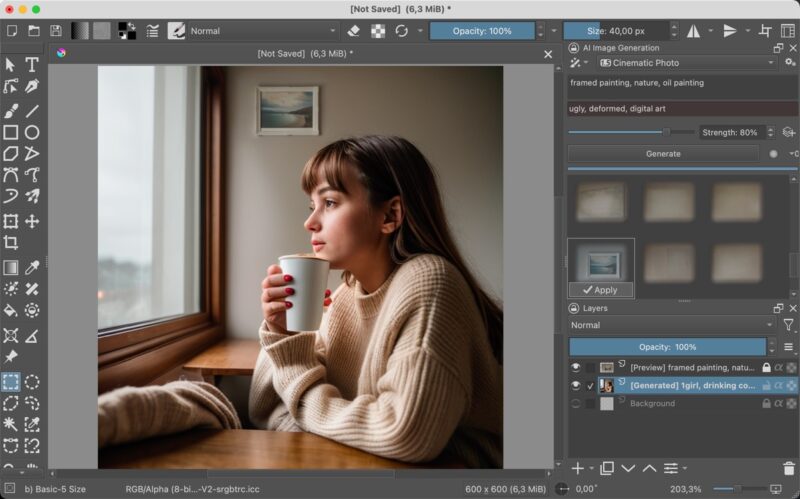
Task: Toggle checkbox on [Generated] layer row
Action: 590,386
